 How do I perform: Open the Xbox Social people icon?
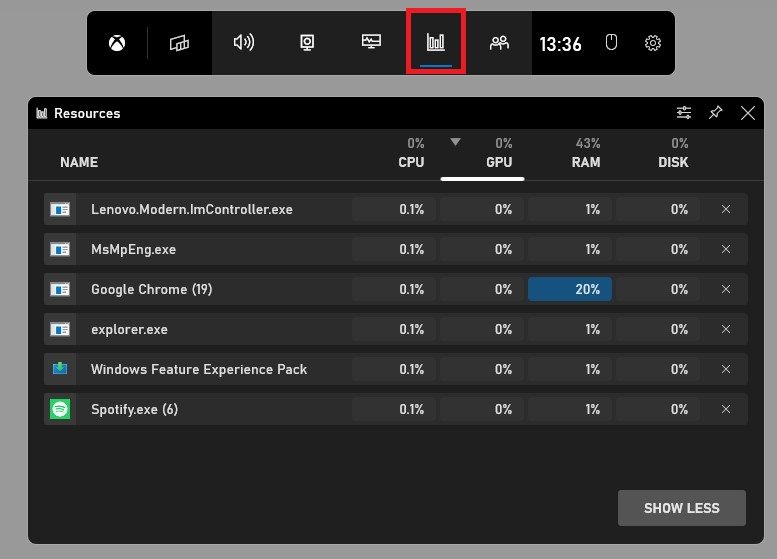pyautogui.click(x=499, y=43)
